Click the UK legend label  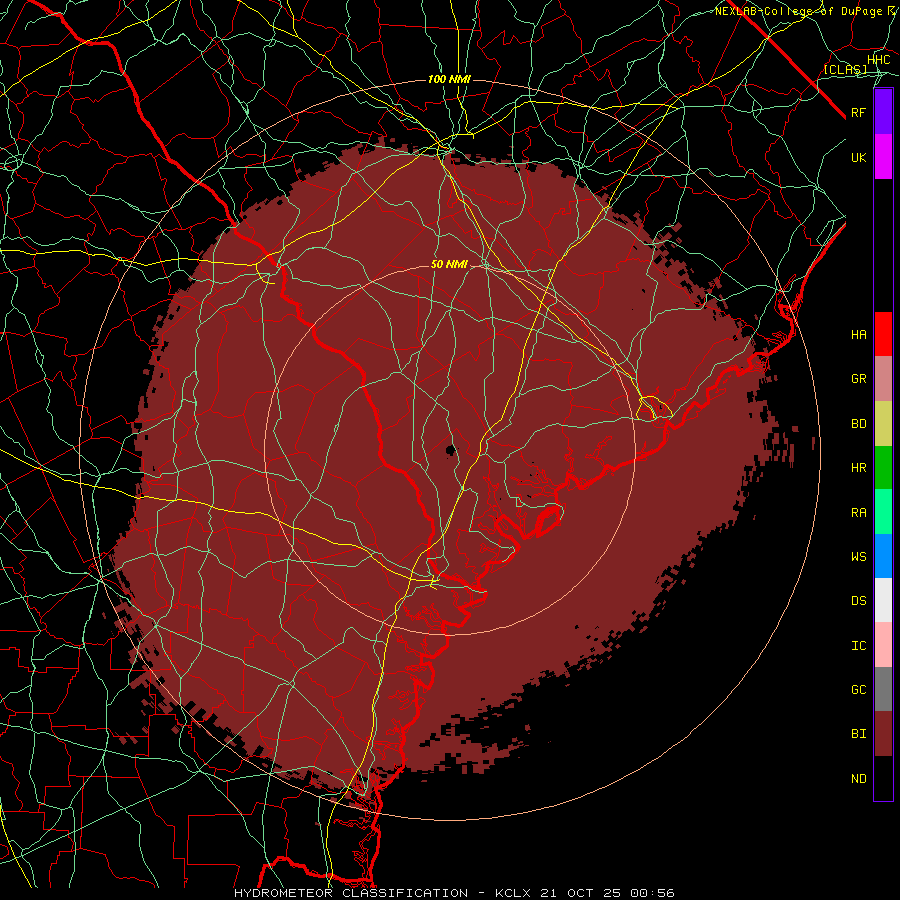click(858, 157)
